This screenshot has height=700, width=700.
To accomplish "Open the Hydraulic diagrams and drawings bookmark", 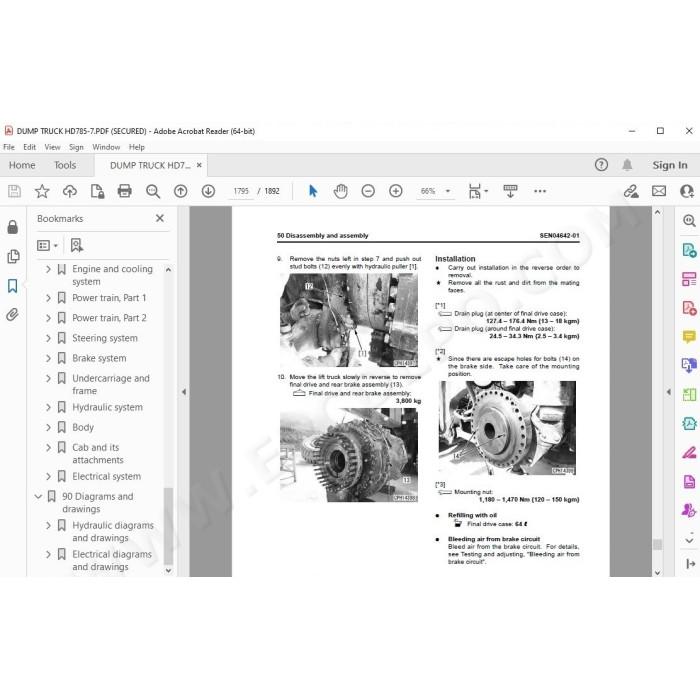I will pyautogui.click(x=113, y=531).
